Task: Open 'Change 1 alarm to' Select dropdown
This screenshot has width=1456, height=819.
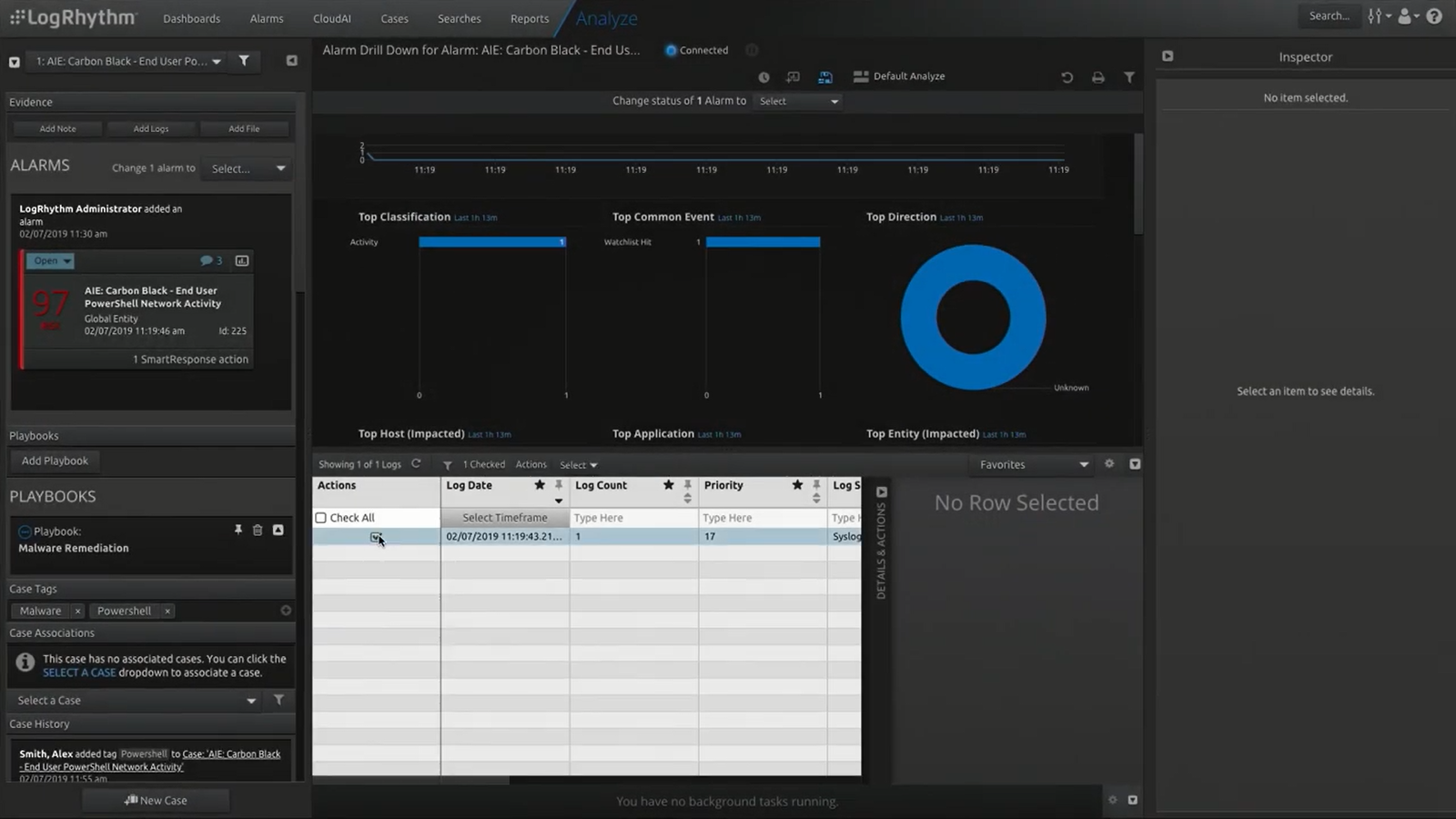Action: coord(248,168)
